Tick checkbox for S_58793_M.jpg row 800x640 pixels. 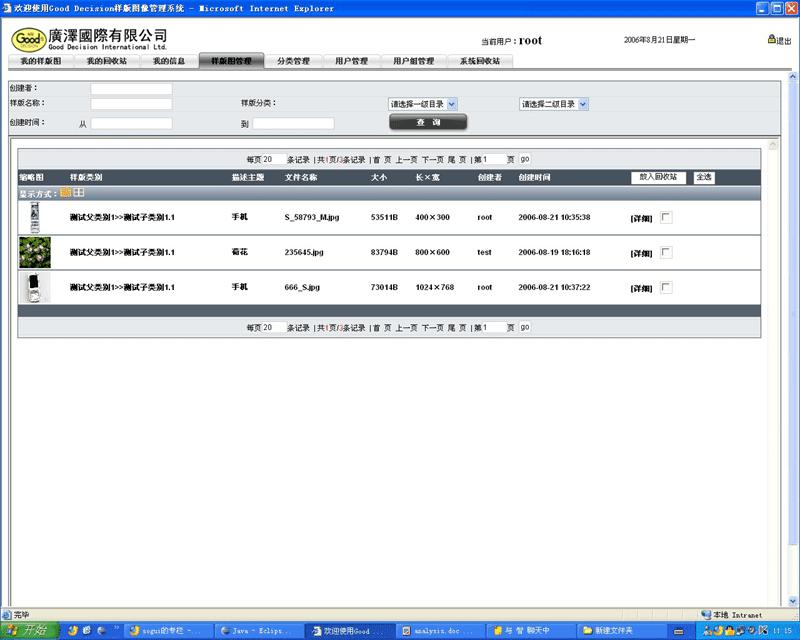pyautogui.click(x=666, y=217)
